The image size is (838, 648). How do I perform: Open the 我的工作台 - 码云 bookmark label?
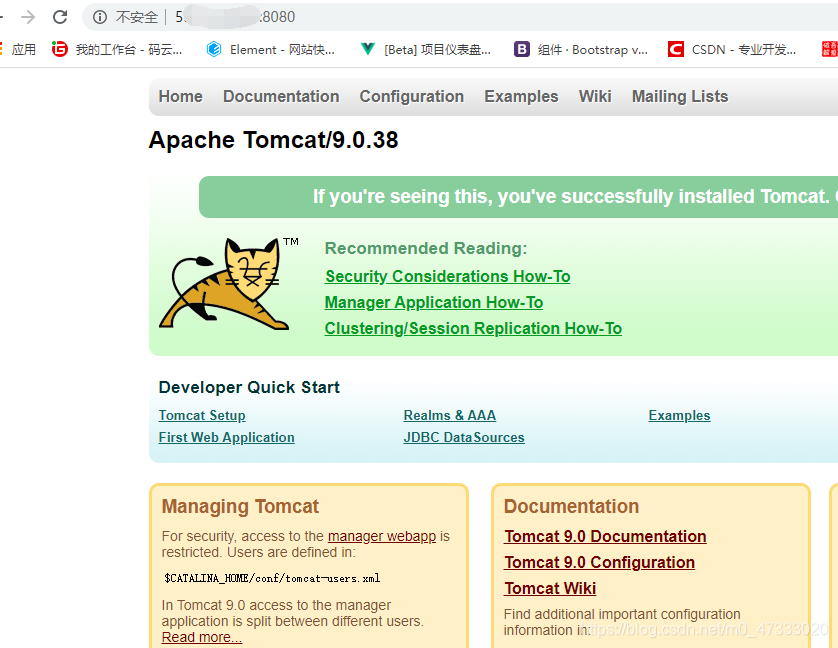tap(129, 49)
